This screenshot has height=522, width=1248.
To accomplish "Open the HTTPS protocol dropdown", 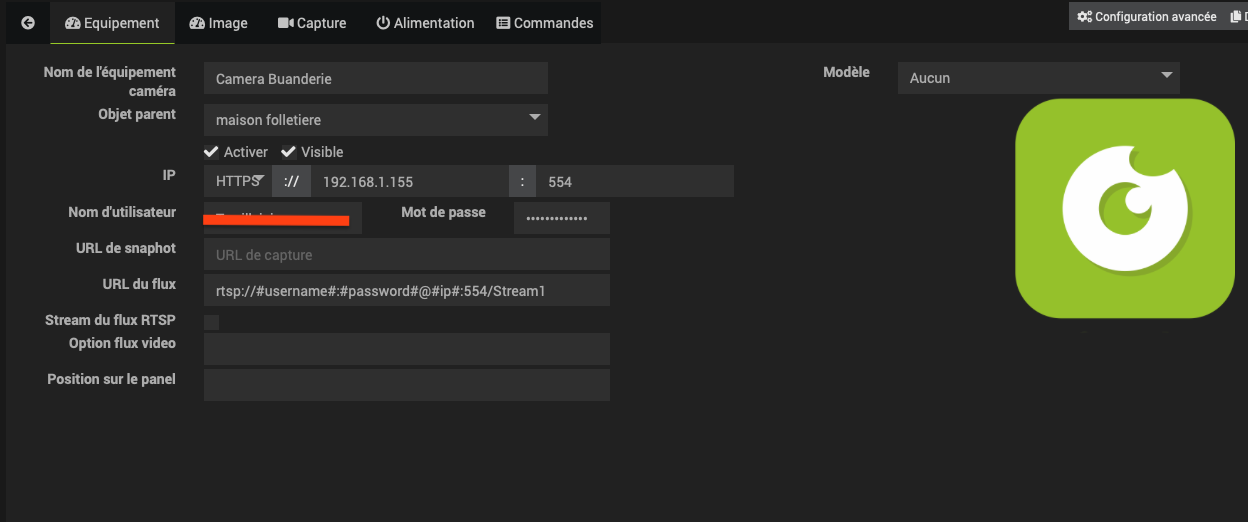I will 238,182.
